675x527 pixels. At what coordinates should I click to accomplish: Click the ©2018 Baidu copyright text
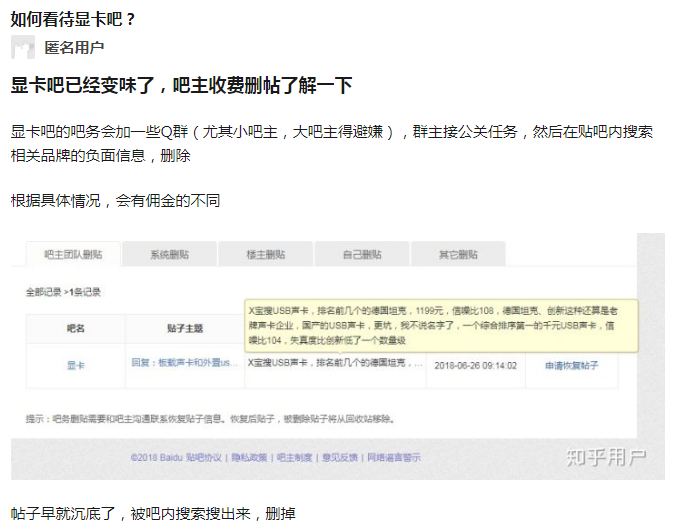pos(157,457)
